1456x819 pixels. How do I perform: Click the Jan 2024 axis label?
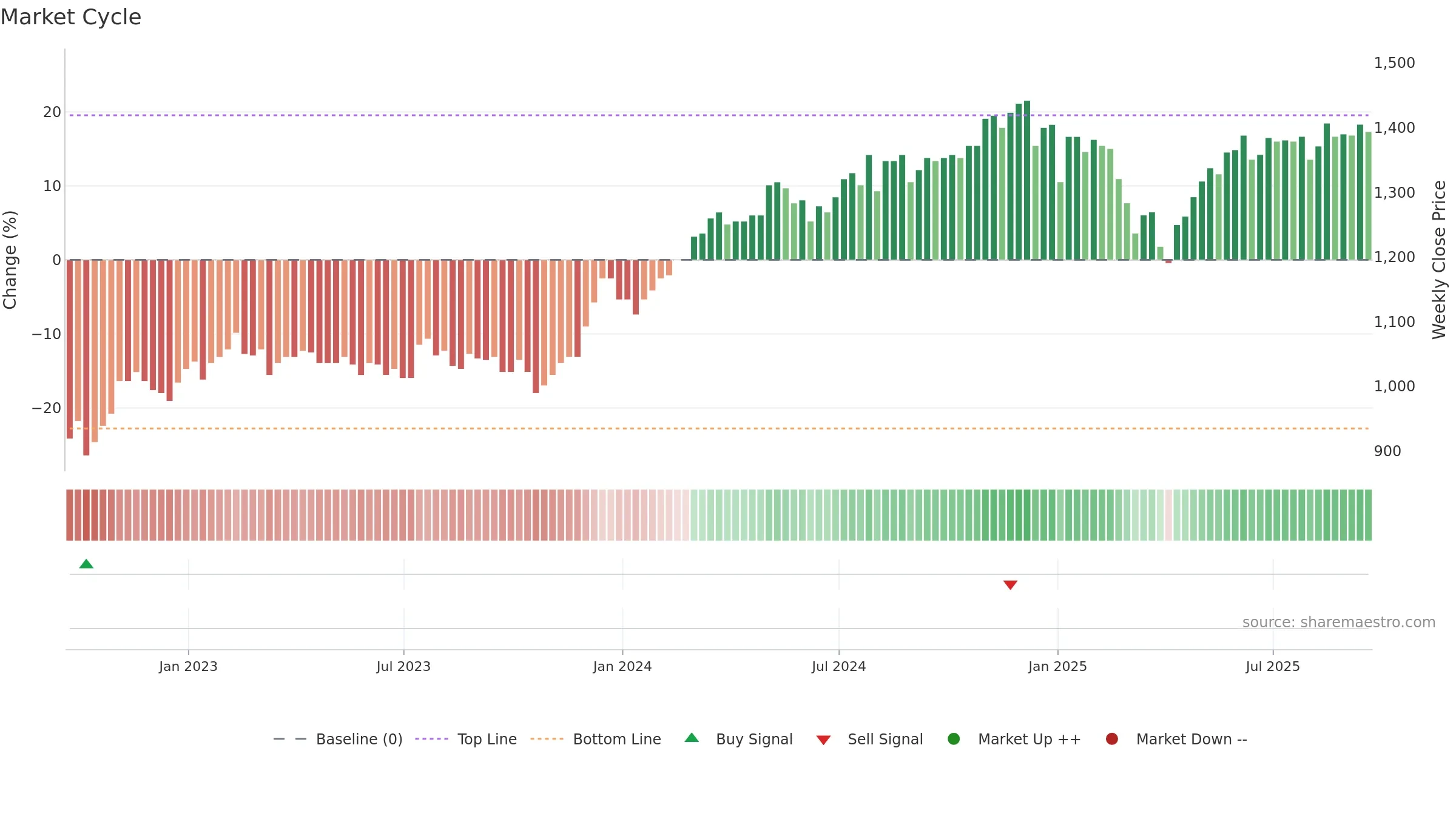point(622,667)
